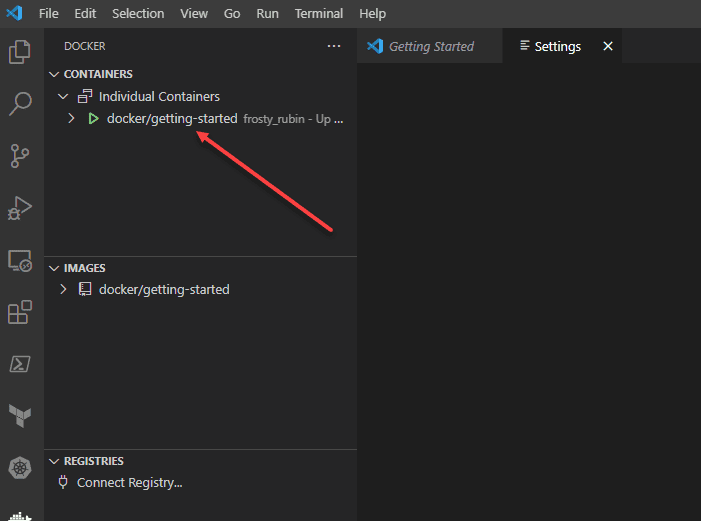Select 'docker/getting-started' label under IMAGES
This screenshot has height=521, width=701.
164,290
